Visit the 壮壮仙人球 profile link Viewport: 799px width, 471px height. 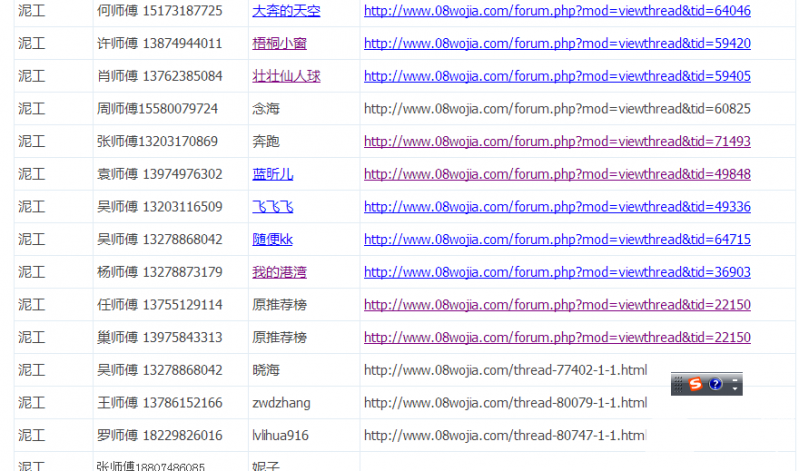pyautogui.click(x=286, y=76)
